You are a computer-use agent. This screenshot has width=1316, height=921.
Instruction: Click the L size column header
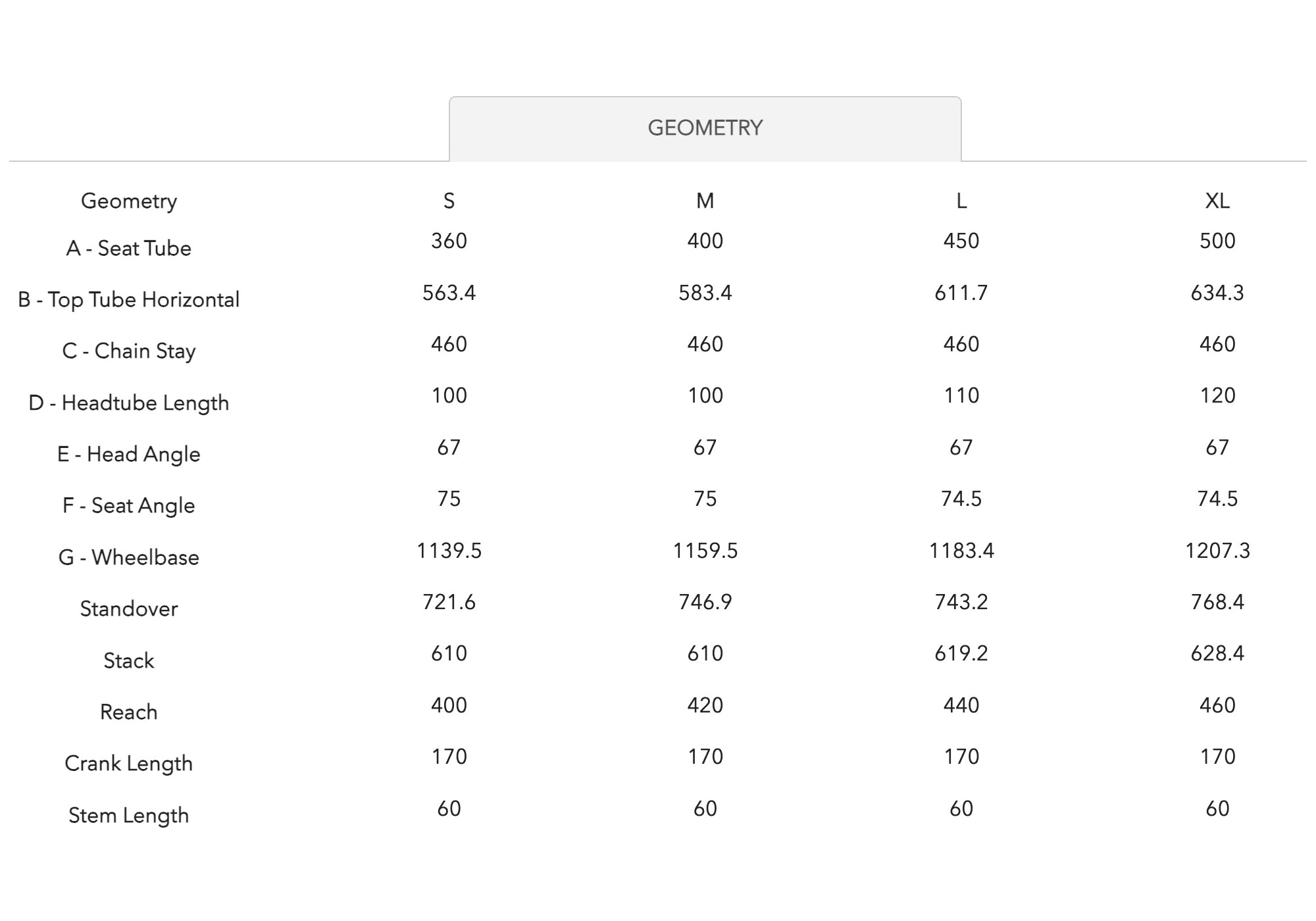[x=961, y=201]
